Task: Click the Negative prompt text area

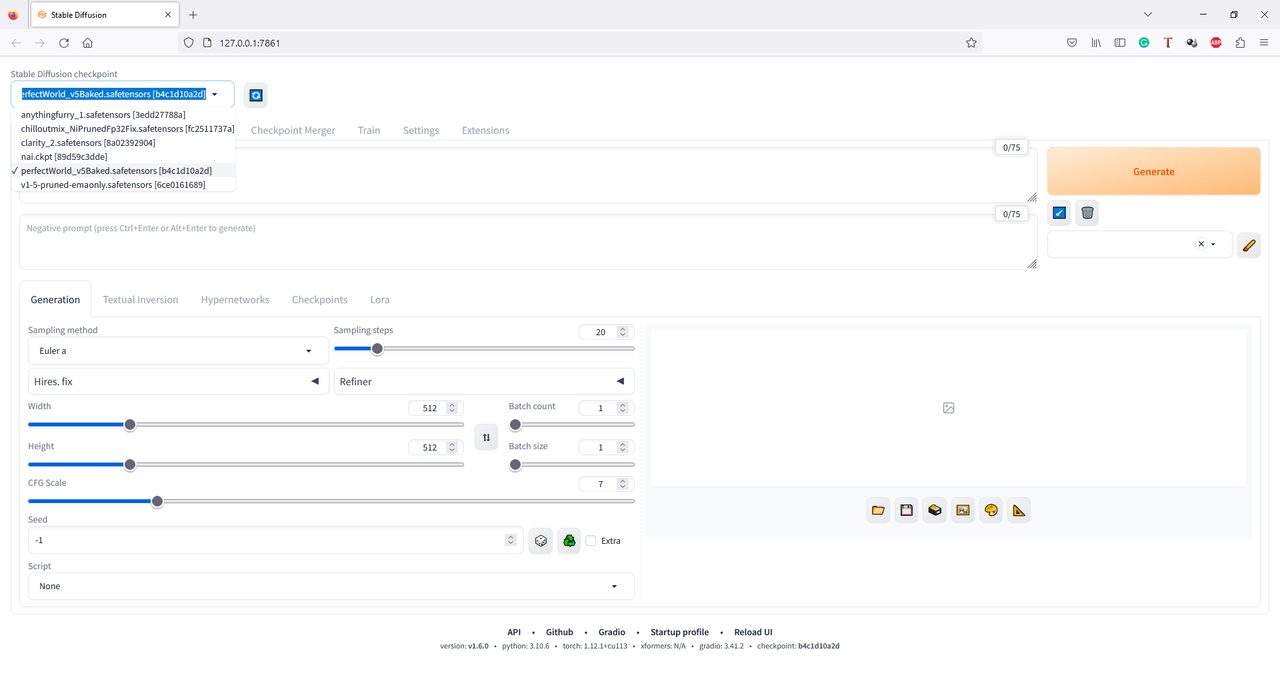Action: 528,242
